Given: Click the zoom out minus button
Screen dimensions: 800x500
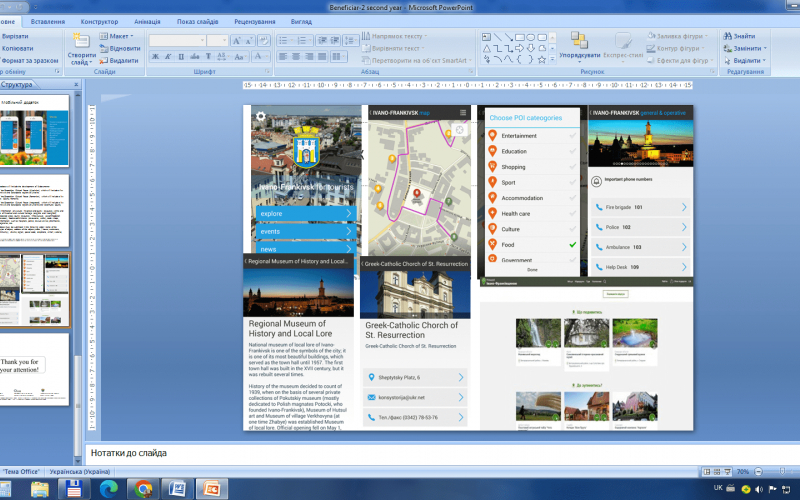Looking at the screenshot, I should (x=758, y=472).
